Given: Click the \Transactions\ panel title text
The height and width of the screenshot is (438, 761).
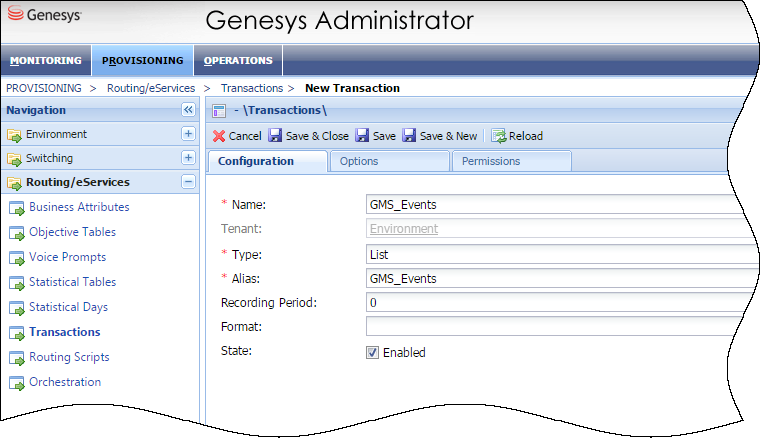Looking at the screenshot, I should [x=285, y=110].
